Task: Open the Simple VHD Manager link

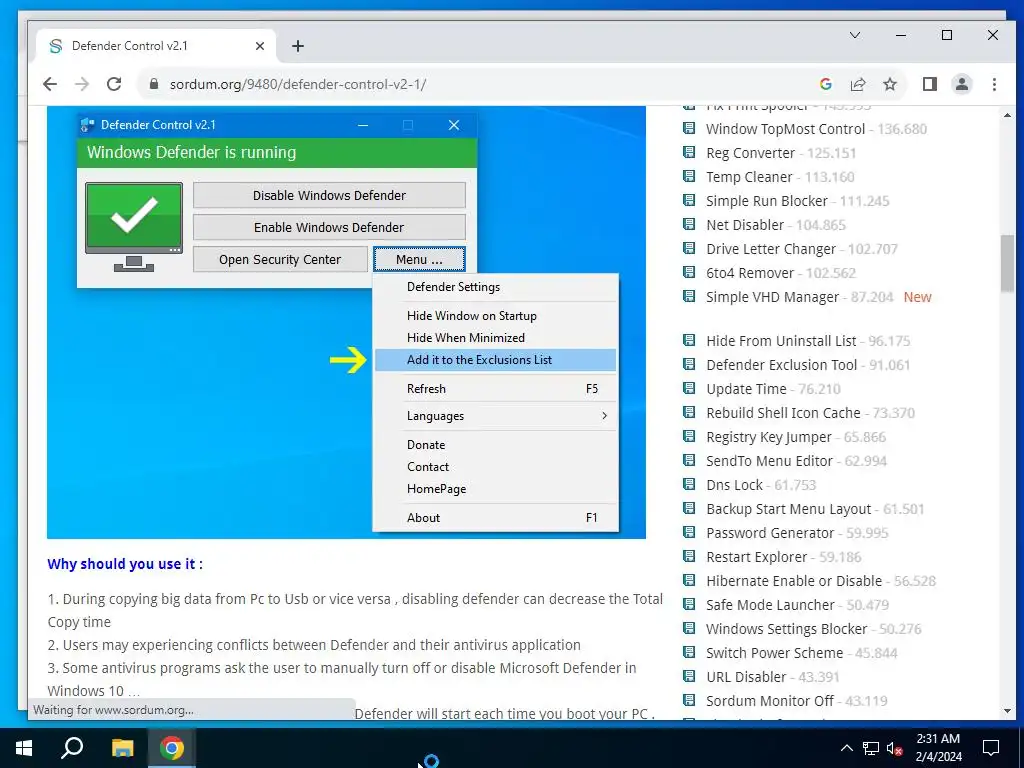Action: tap(772, 297)
